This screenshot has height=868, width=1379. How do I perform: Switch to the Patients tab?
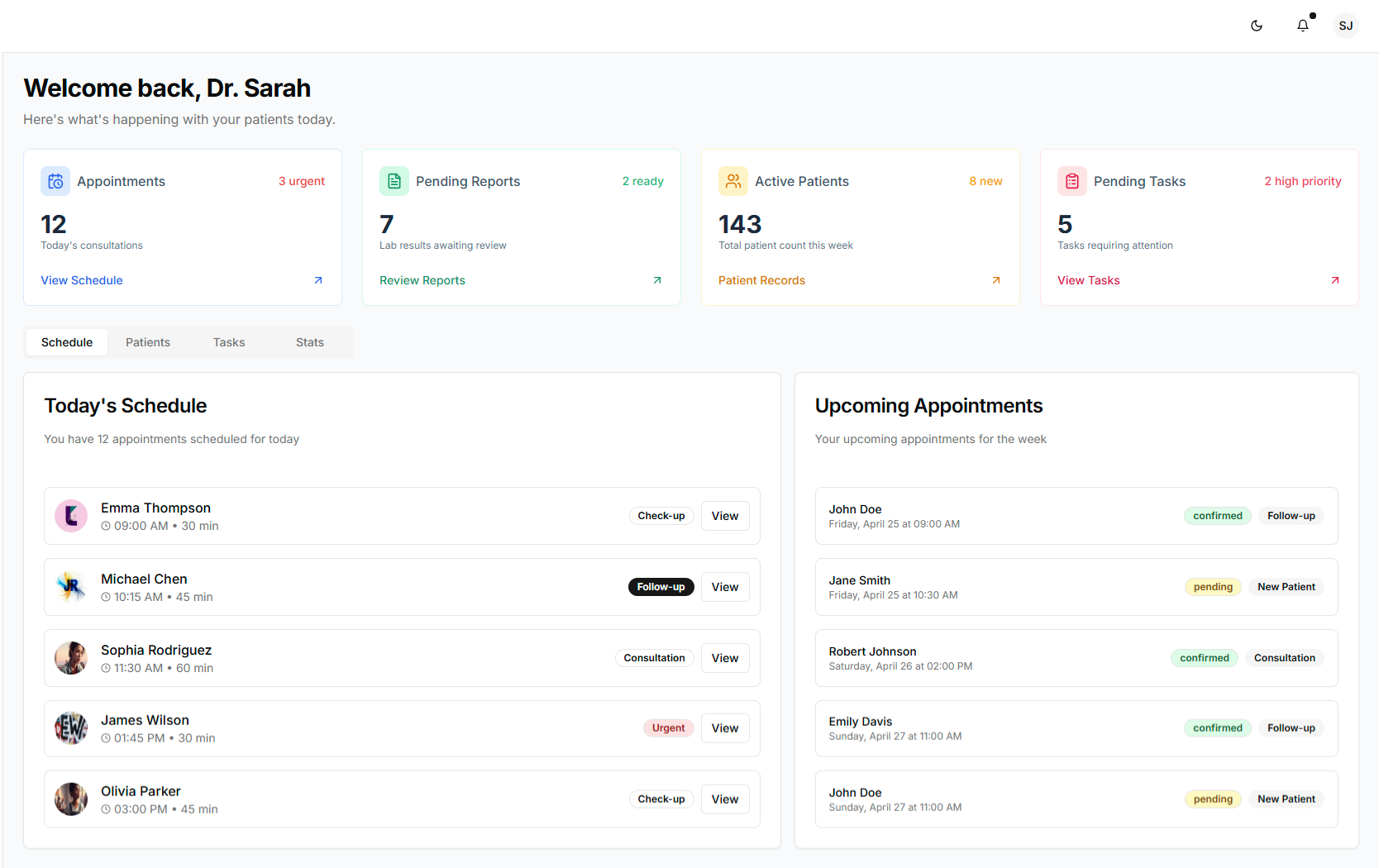click(x=148, y=342)
